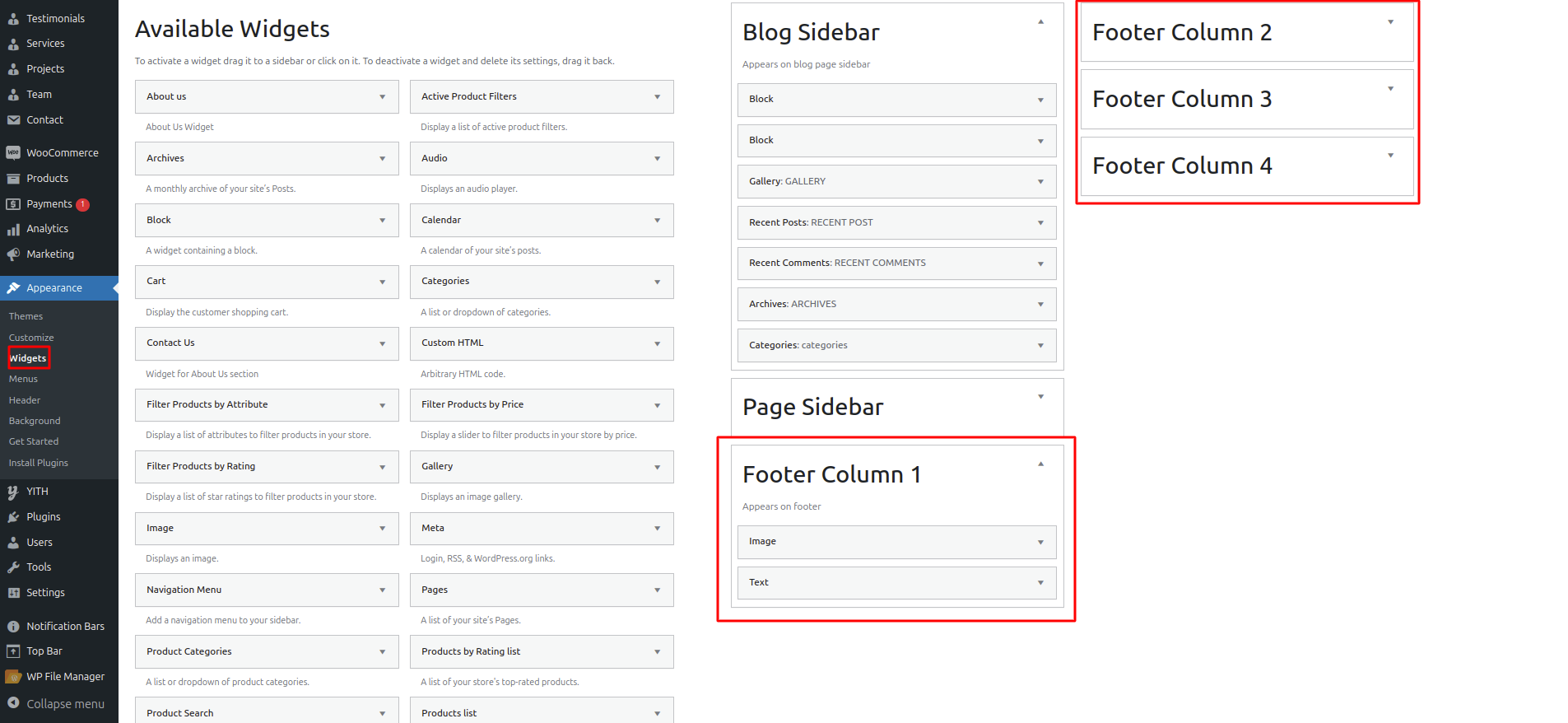This screenshot has width=1568, height=723.
Task: Click the Get Started link
Action: point(33,441)
